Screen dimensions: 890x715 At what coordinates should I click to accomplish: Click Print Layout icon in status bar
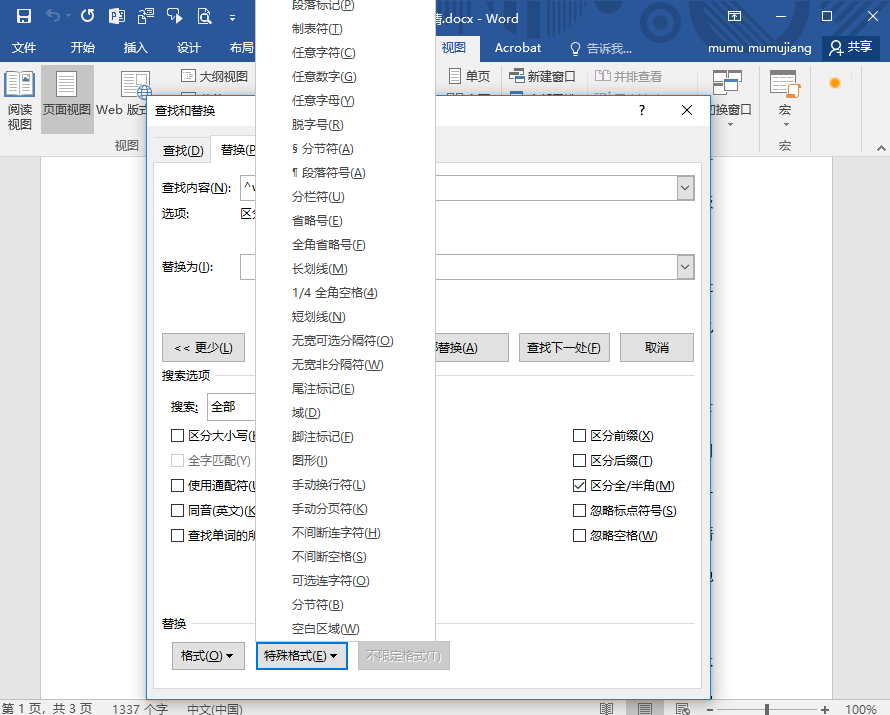[644, 708]
